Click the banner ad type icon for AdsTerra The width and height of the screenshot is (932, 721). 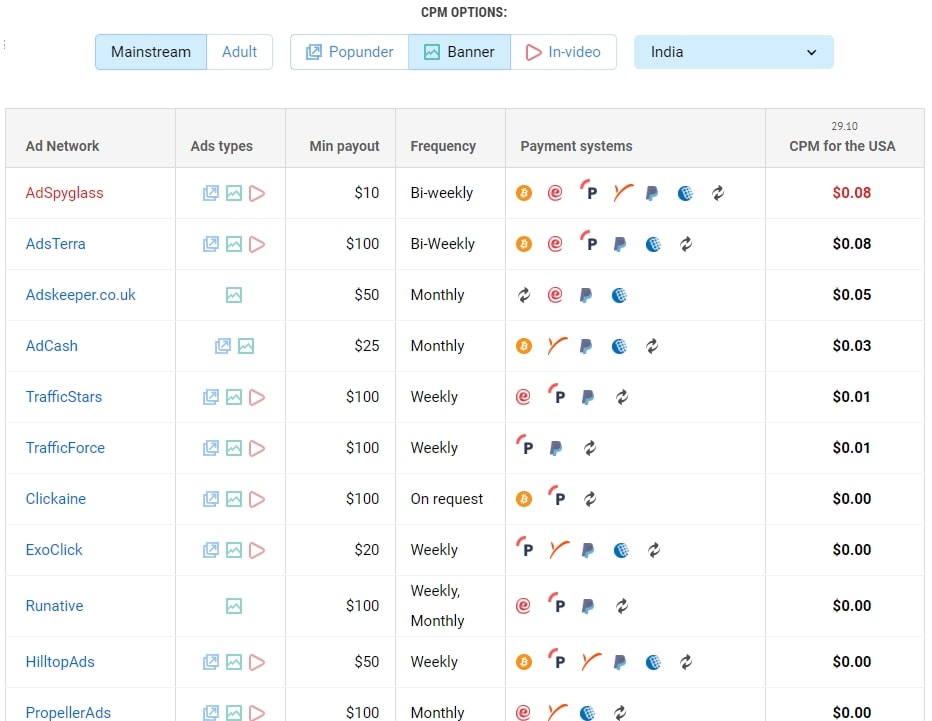234,244
